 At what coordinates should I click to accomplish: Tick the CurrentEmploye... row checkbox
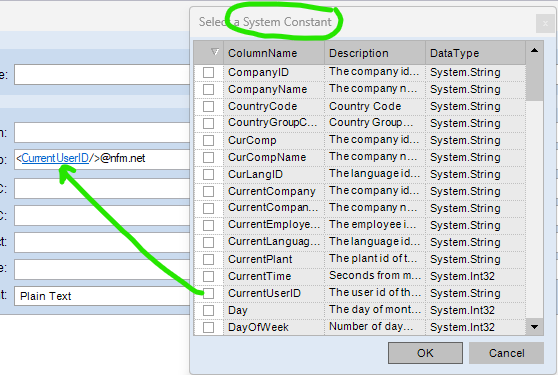click(209, 225)
